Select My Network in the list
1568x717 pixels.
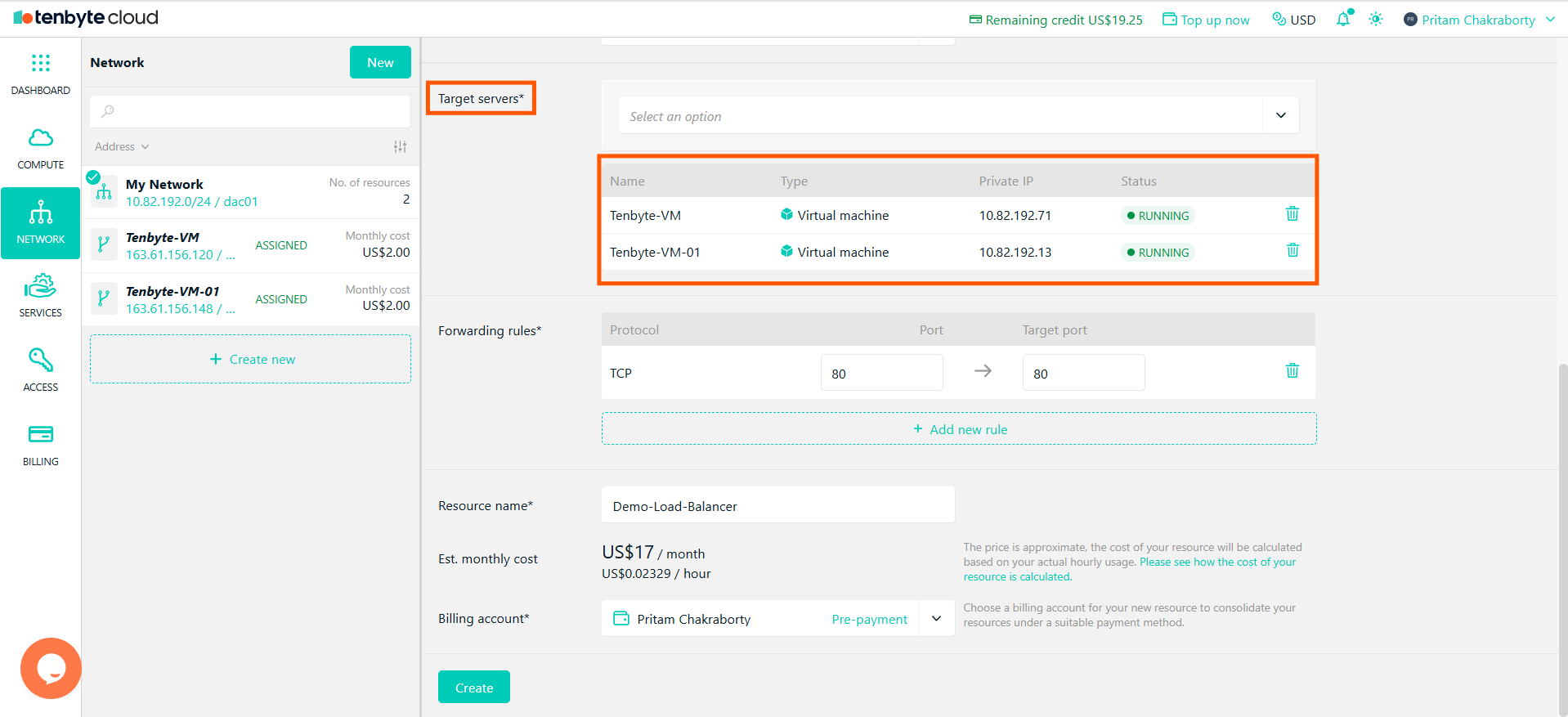(x=250, y=192)
